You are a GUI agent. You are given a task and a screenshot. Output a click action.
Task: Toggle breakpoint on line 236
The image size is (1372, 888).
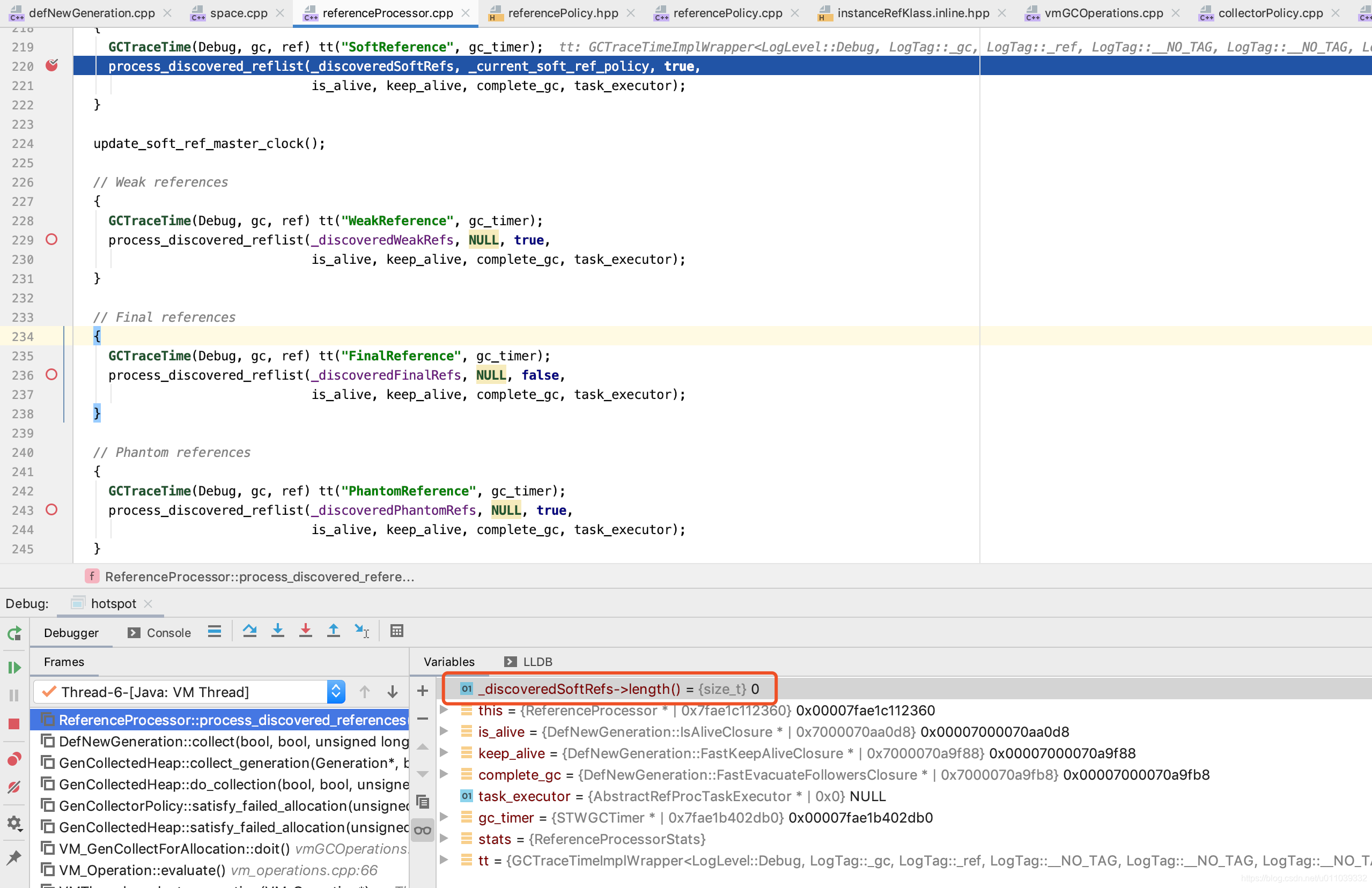pyautogui.click(x=51, y=375)
